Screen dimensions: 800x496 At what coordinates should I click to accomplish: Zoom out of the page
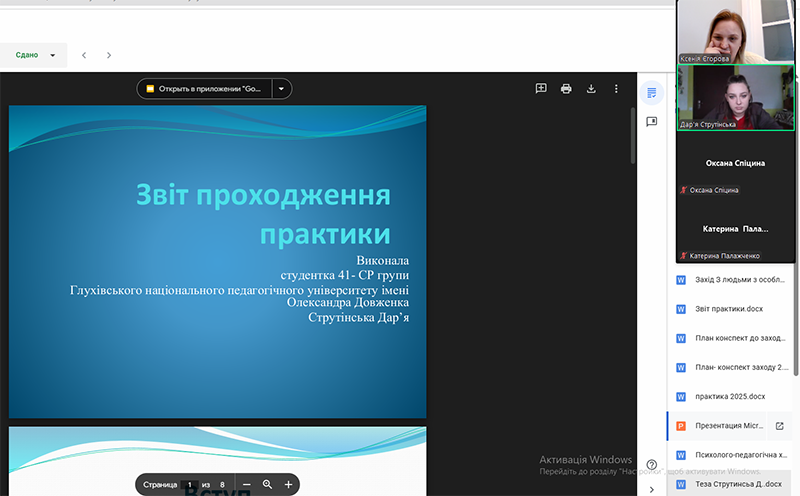coord(246,484)
